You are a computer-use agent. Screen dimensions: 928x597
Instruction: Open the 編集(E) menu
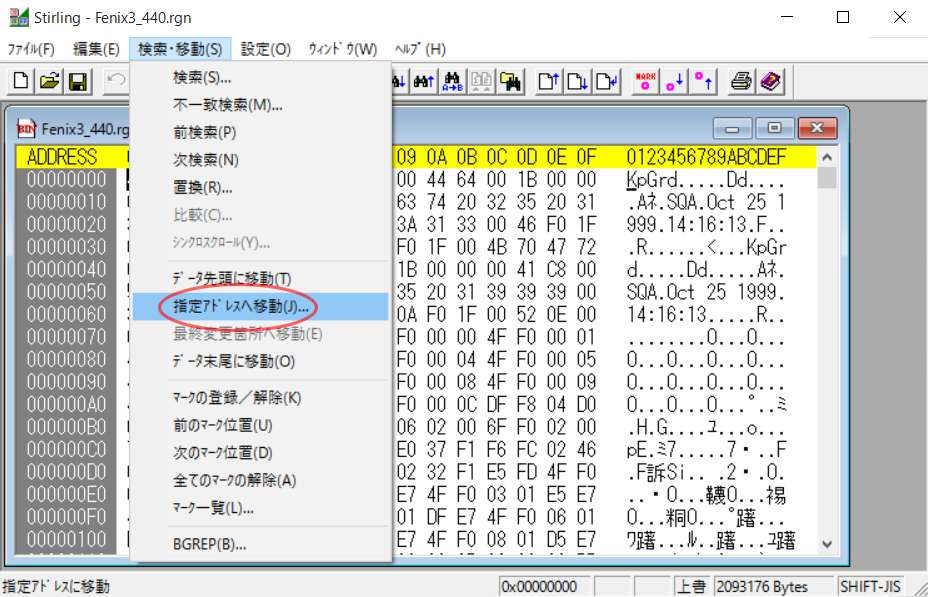point(96,49)
